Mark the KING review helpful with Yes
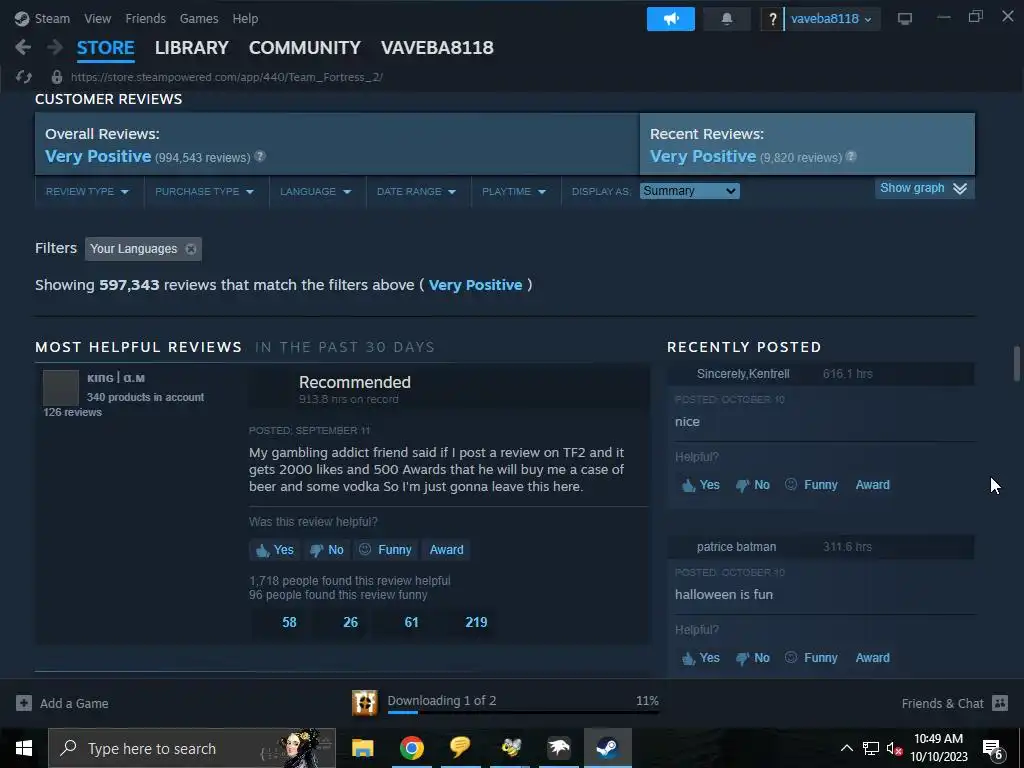1024x768 pixels. pyautogui.click(x=275, y=550)
